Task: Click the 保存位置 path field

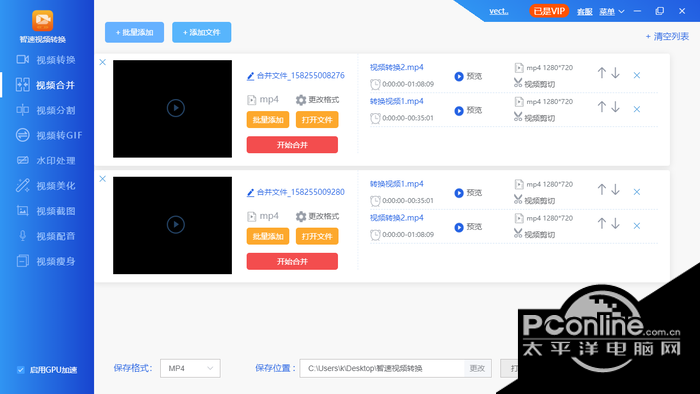Action: click(382, 368)
